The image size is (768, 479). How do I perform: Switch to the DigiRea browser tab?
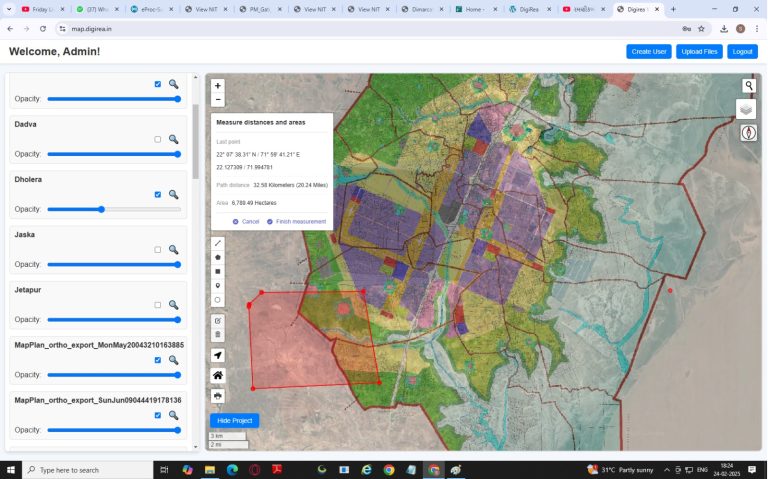[x=527, y=9]
